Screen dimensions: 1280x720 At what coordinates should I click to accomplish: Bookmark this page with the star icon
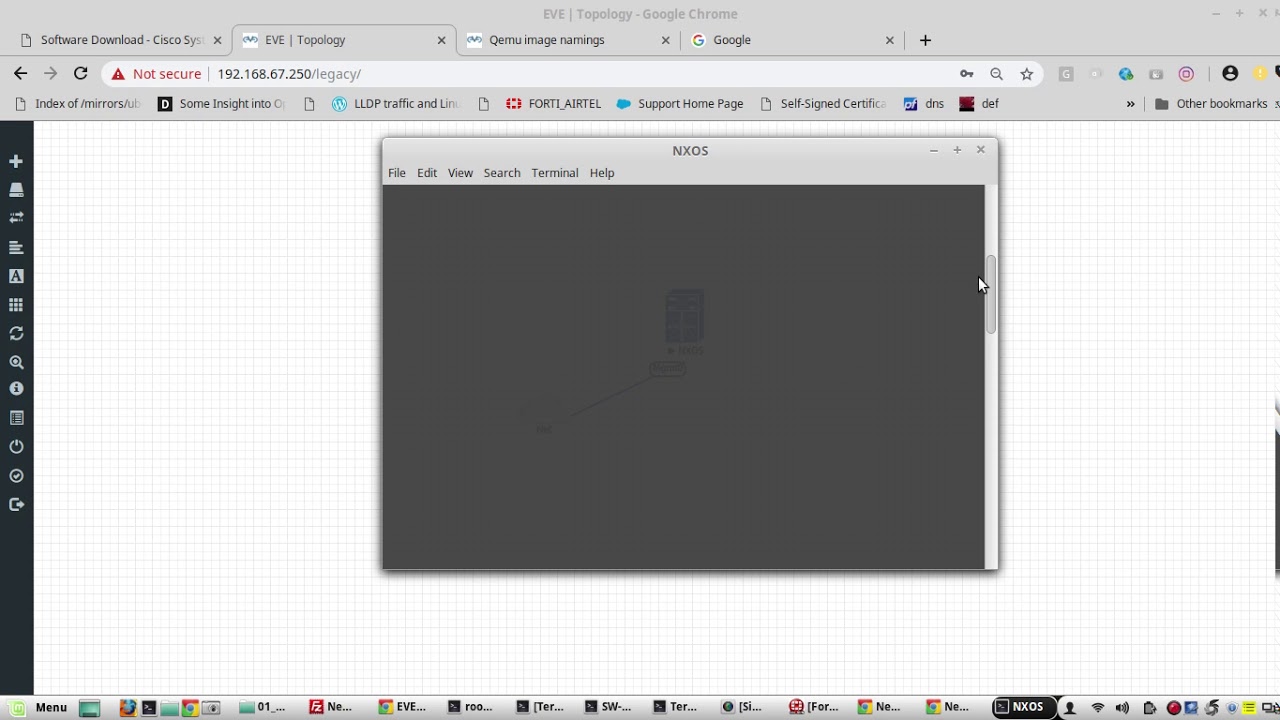click(1026, 74)
